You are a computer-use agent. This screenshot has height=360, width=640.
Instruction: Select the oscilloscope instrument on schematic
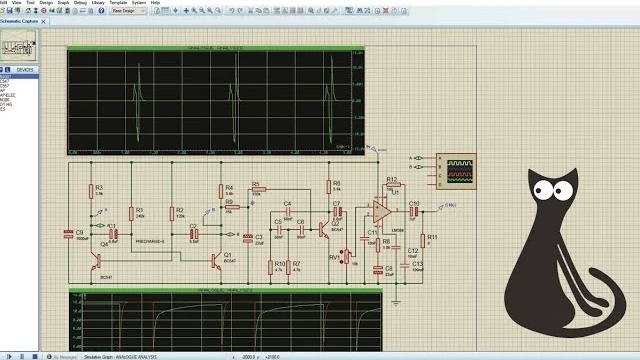[x=456, y=171]
